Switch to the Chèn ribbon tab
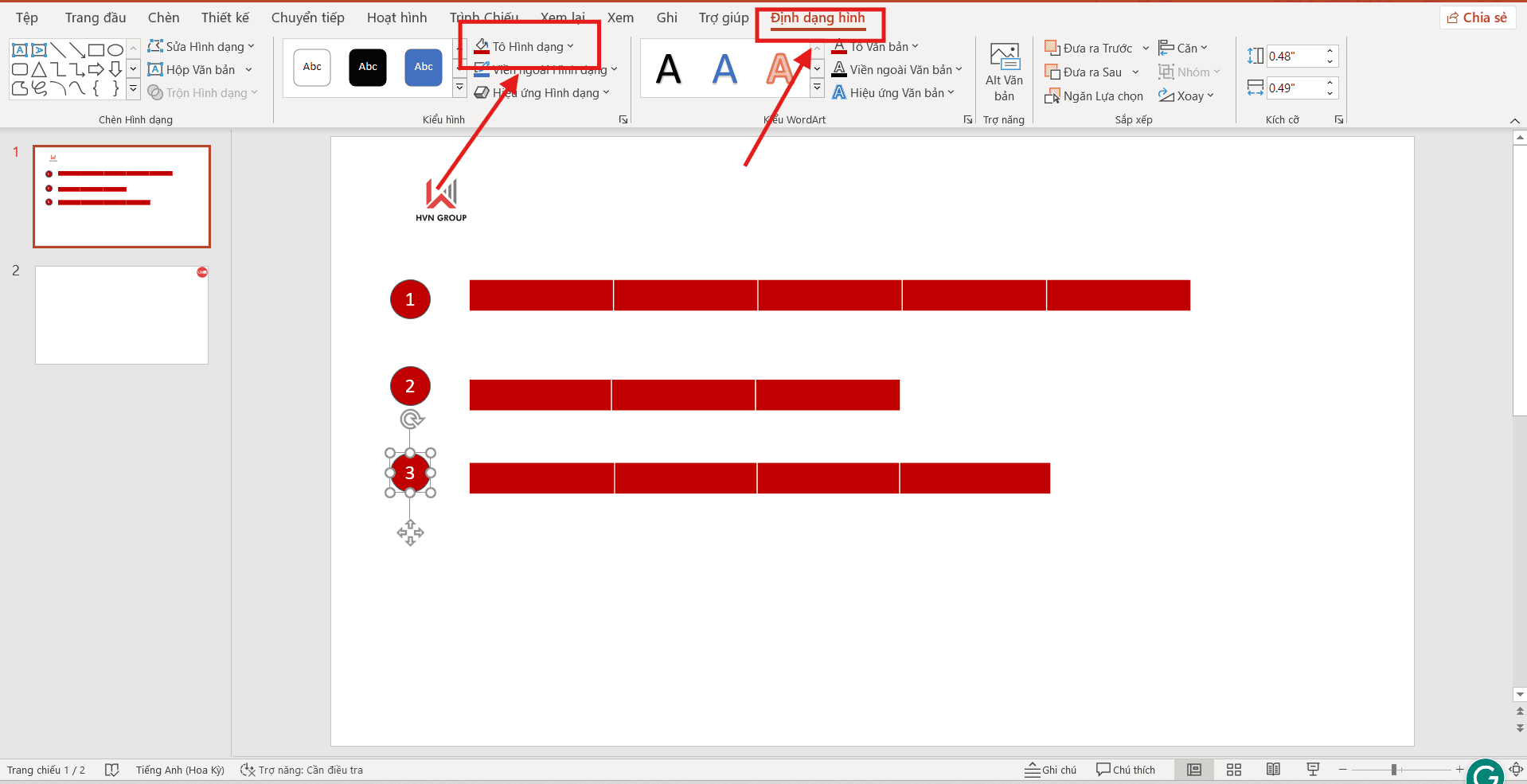Image resolution: width=1527 pixels, height=784 pixels. click(x=163, y=18)
